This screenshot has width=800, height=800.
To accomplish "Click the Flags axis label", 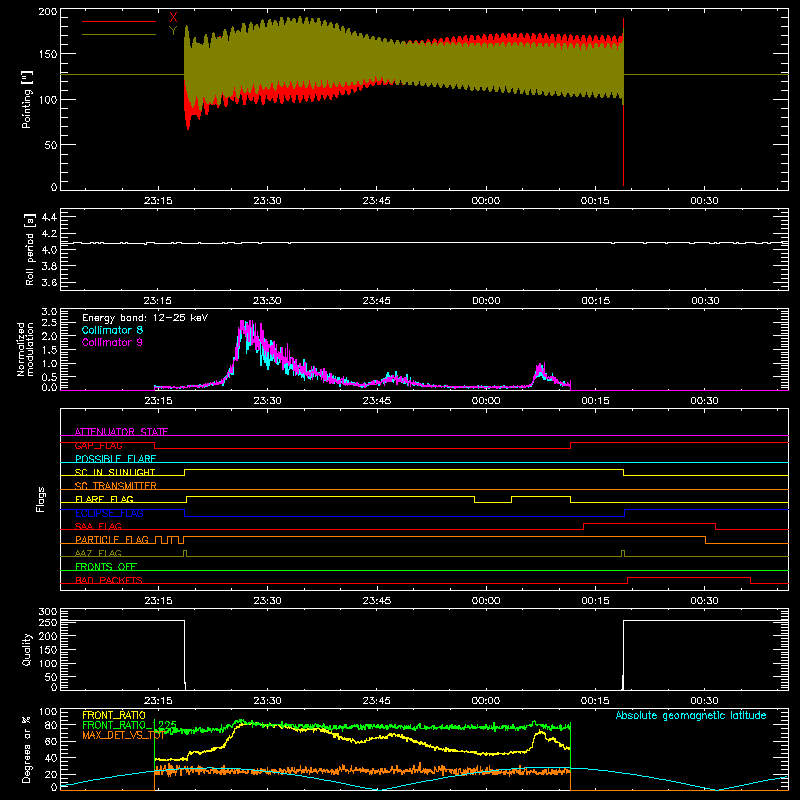I will click(x=40, y=499).
